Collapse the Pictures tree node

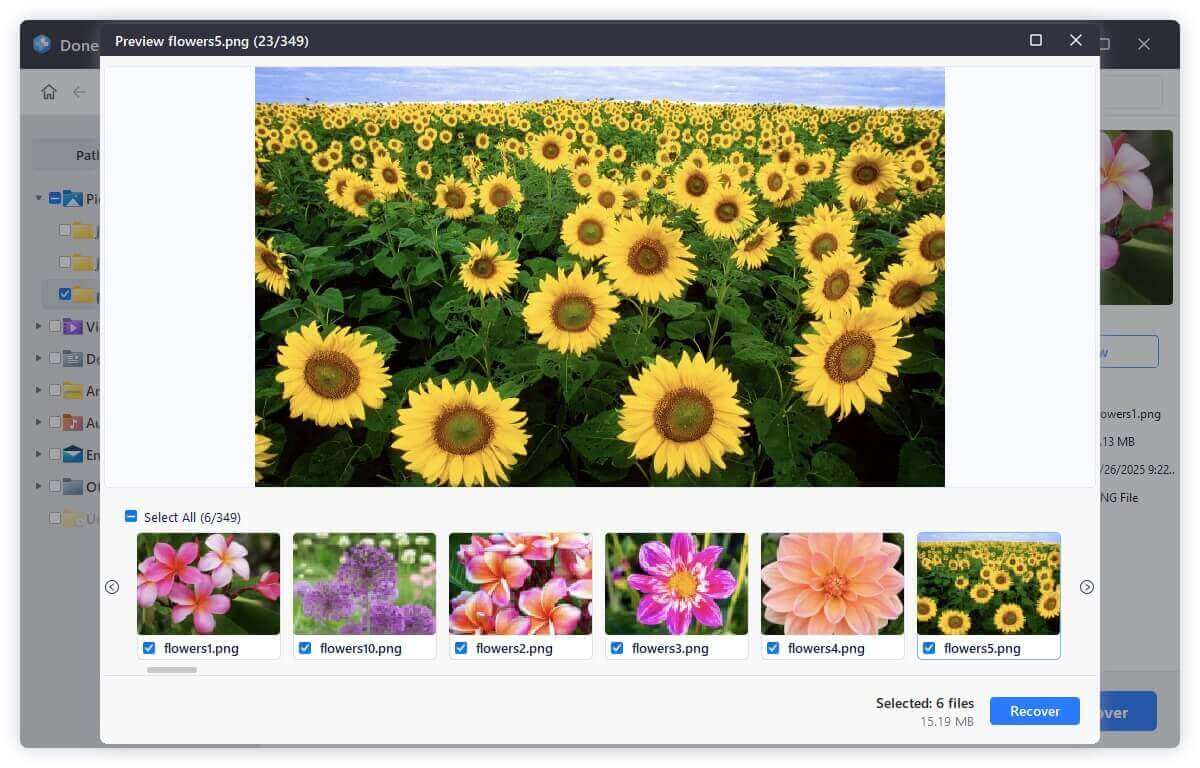point(38,198)
